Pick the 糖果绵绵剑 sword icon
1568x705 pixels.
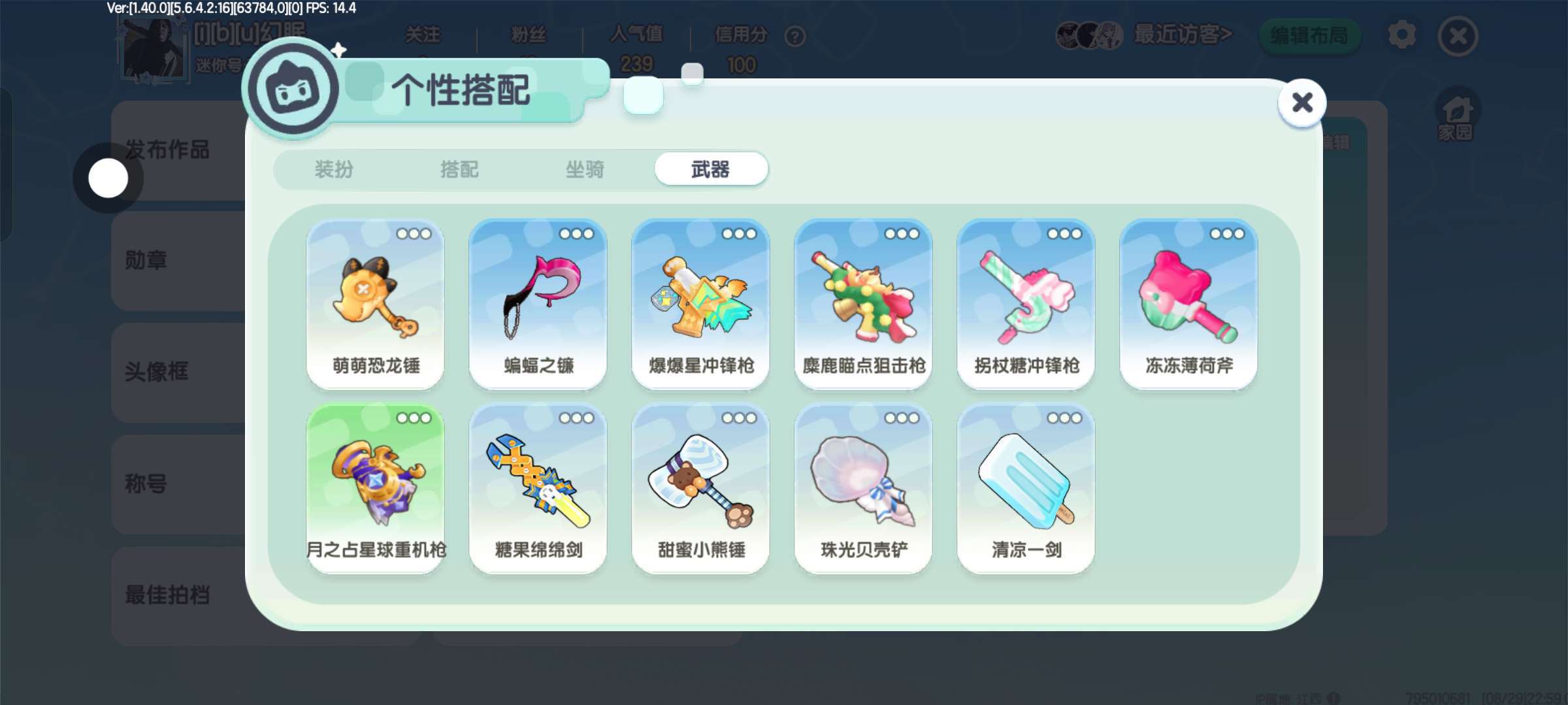(x=538, y=489)
